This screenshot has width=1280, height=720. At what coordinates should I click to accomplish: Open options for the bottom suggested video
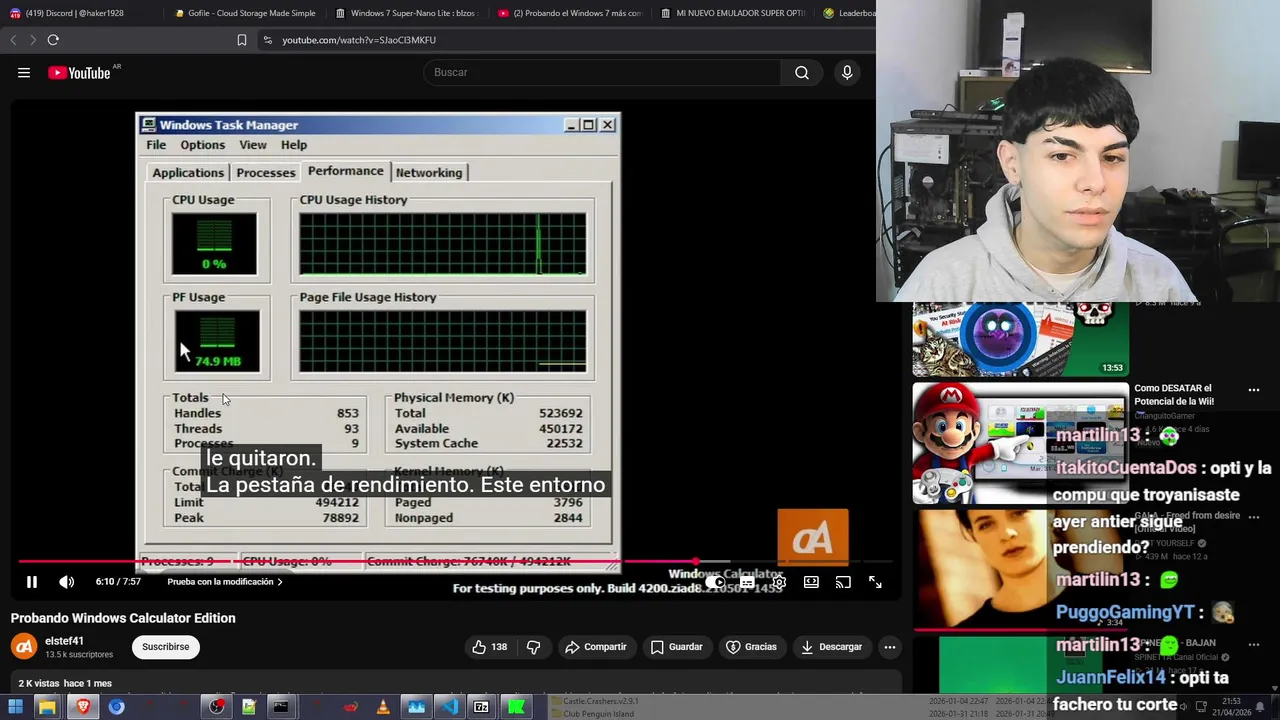point(1254,644)
